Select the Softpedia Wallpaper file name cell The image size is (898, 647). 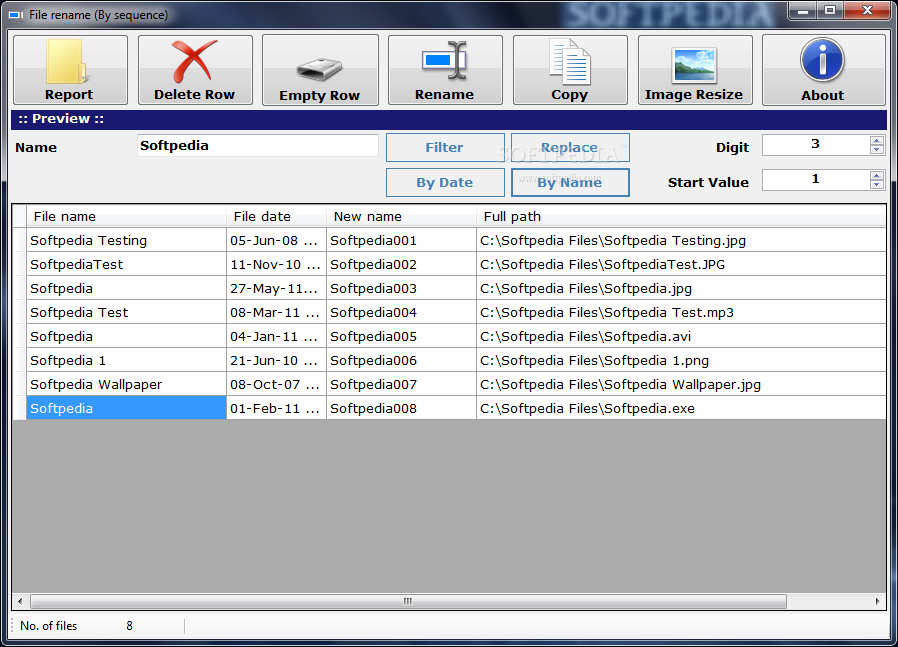tap(126, 385)
